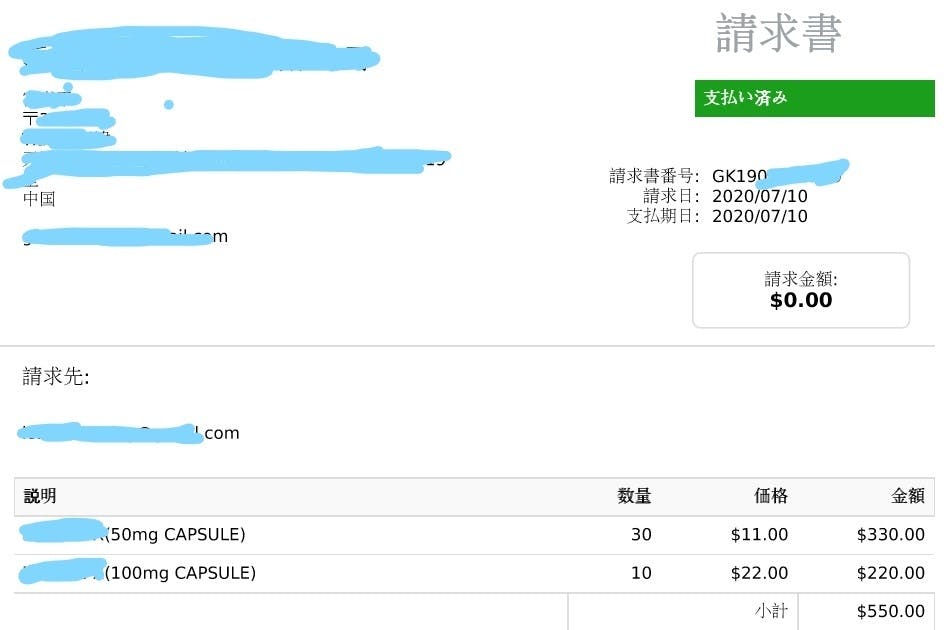Click the $220.00 line amount

[890, 573]
